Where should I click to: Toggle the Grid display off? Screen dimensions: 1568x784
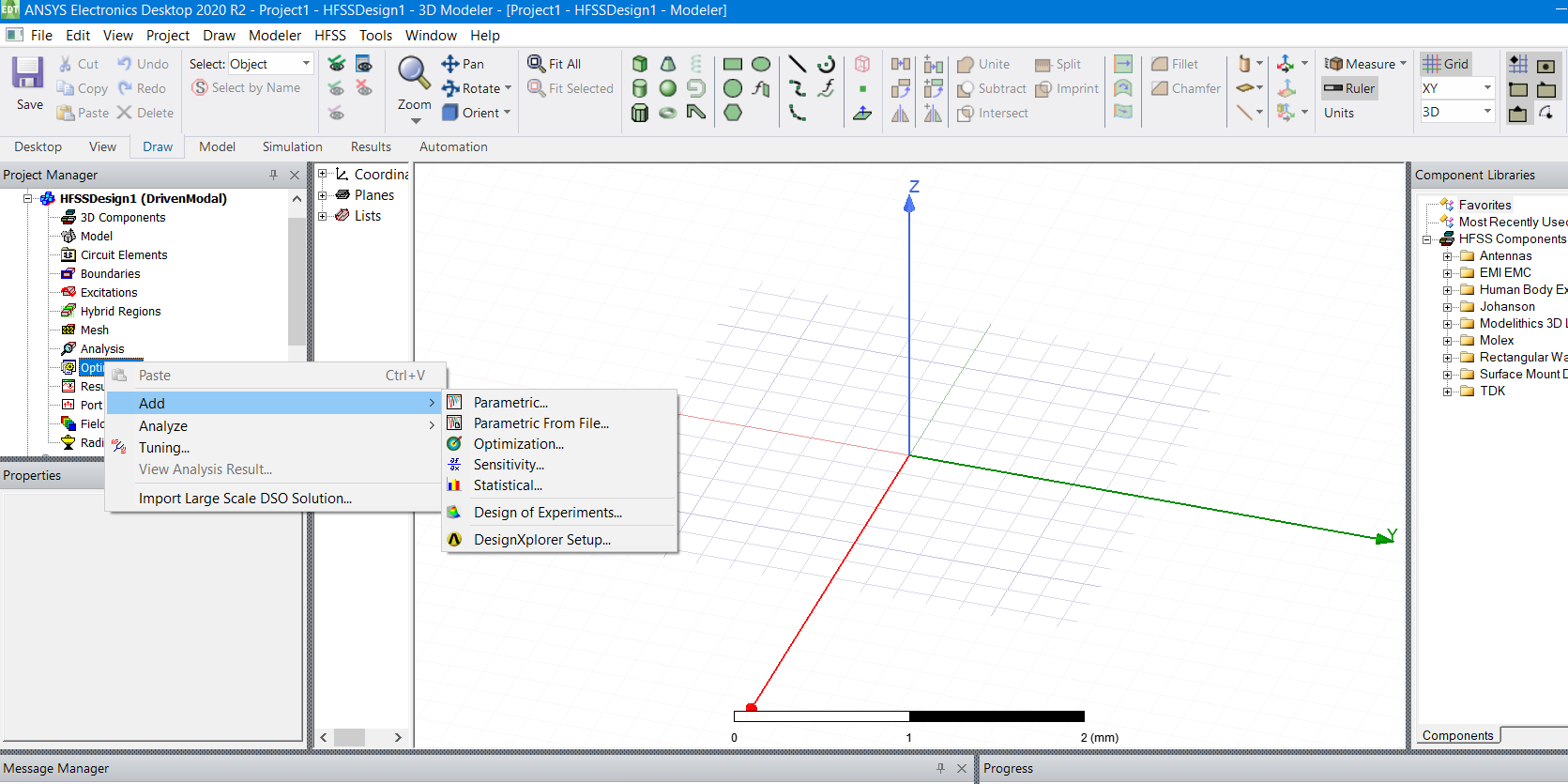(1445, 64)
